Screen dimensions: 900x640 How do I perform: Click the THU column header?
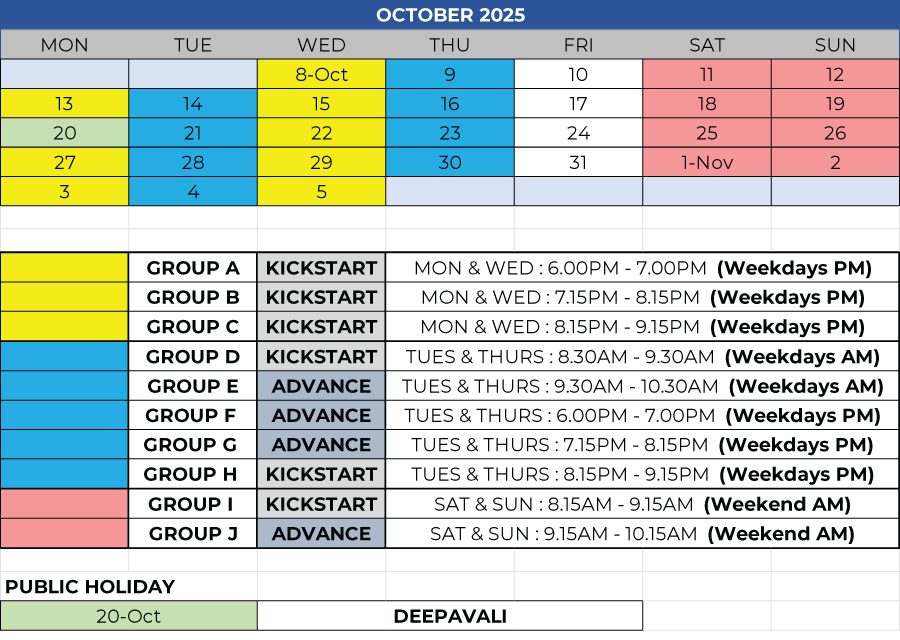(450, 45)
